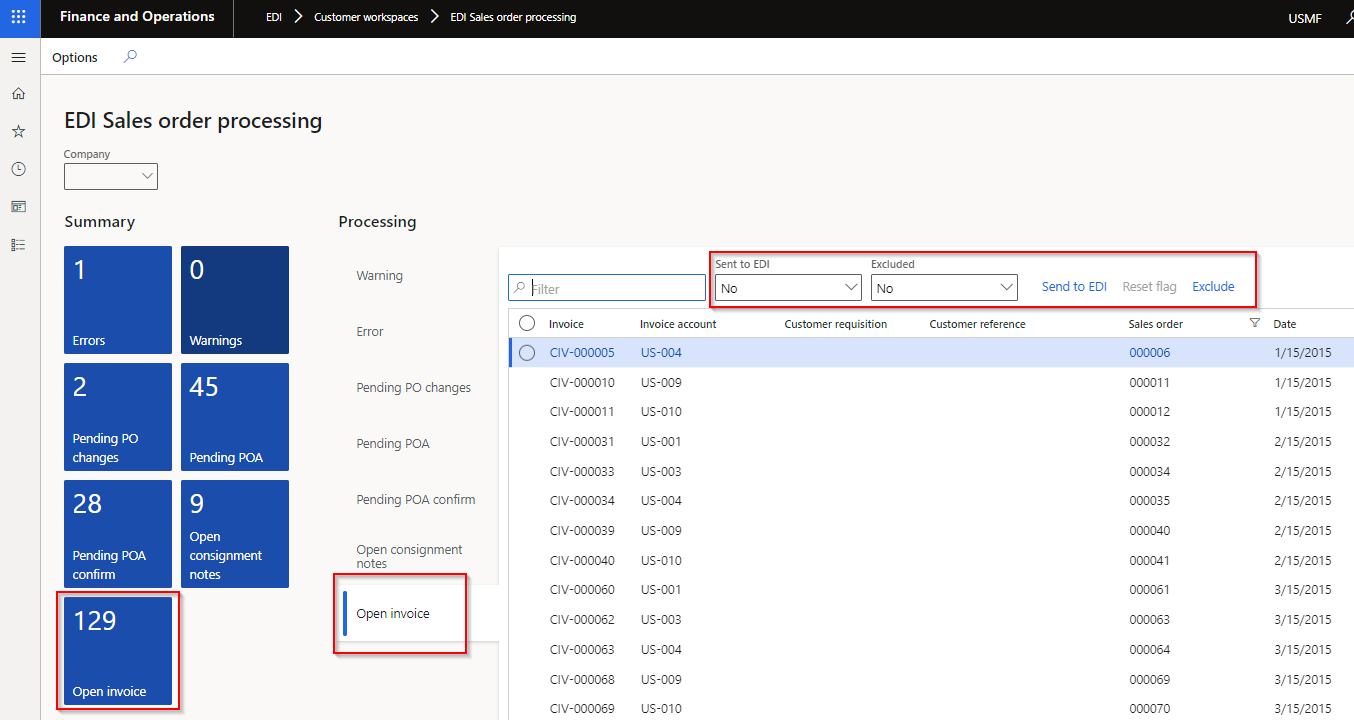Open Favorites via the star icon
The width and height of the screenshot is (1354, 720).
click(18, 130)
